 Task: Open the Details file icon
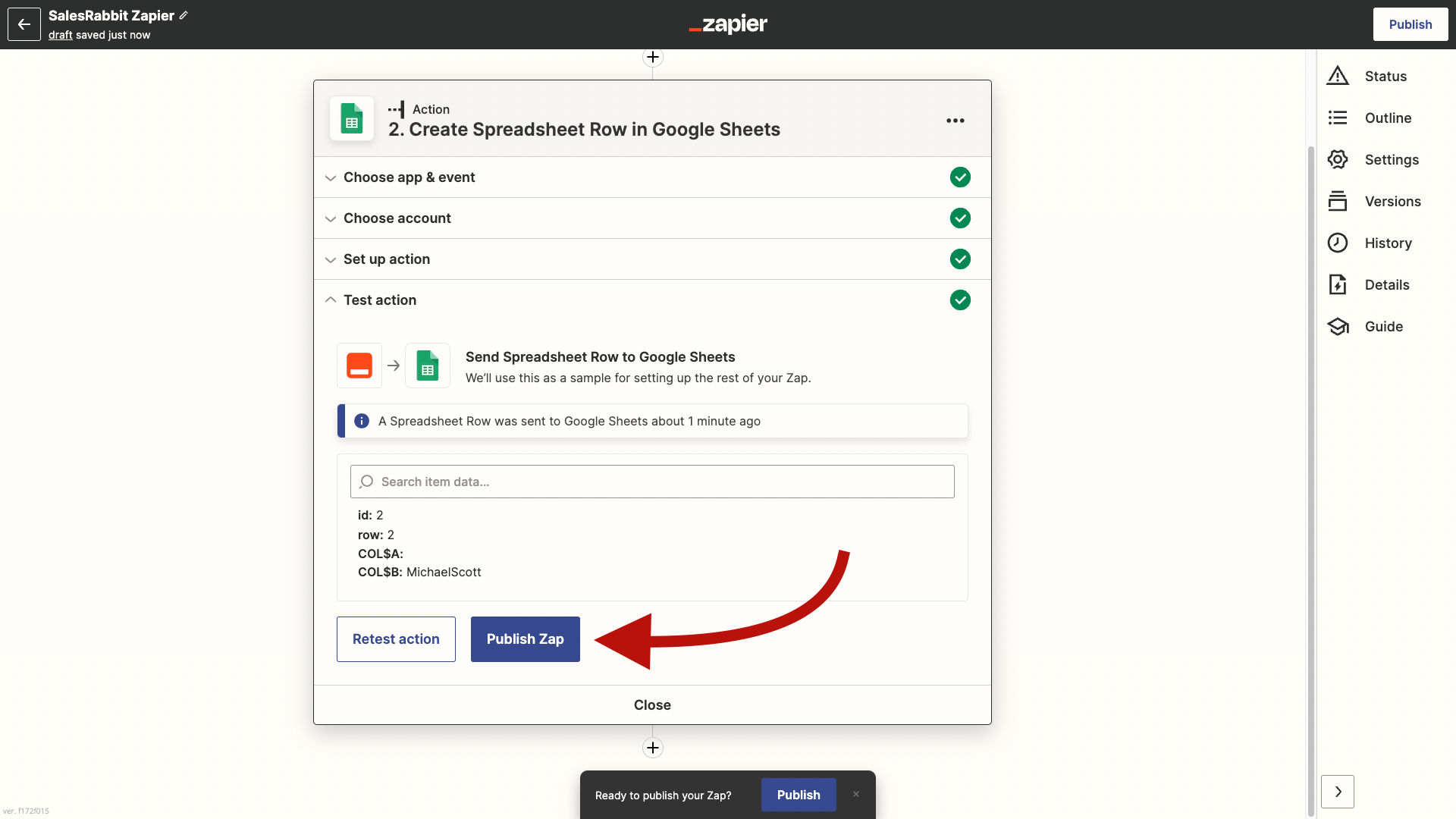1338,284
